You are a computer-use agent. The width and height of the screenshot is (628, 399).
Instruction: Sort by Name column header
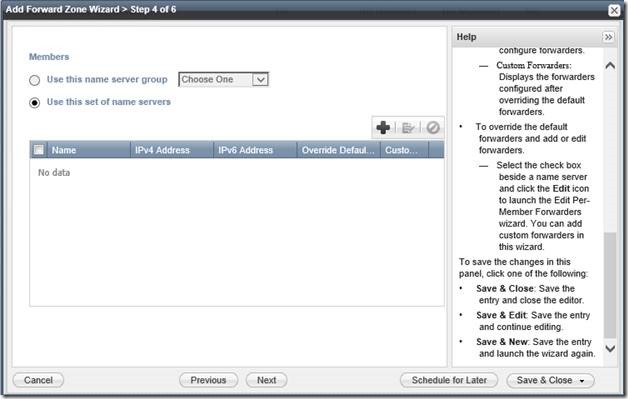(x=88, y=150)
